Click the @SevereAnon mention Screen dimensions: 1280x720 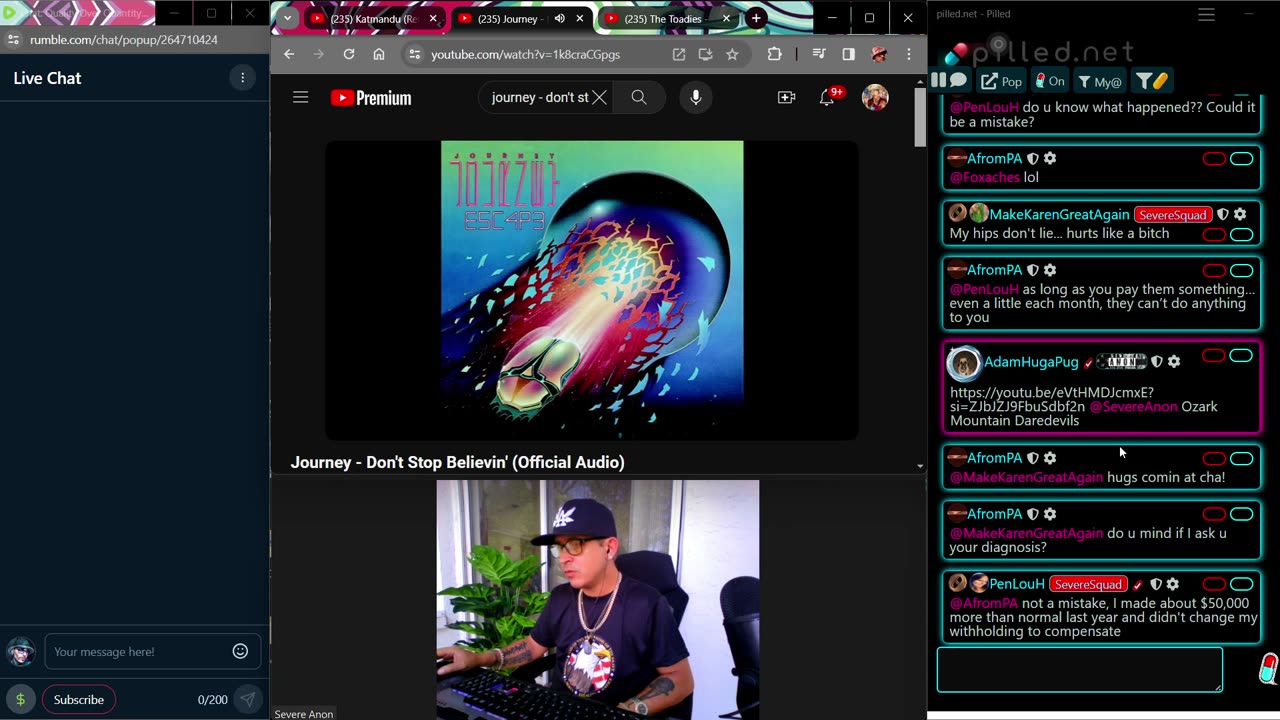tap(1133, 407)
